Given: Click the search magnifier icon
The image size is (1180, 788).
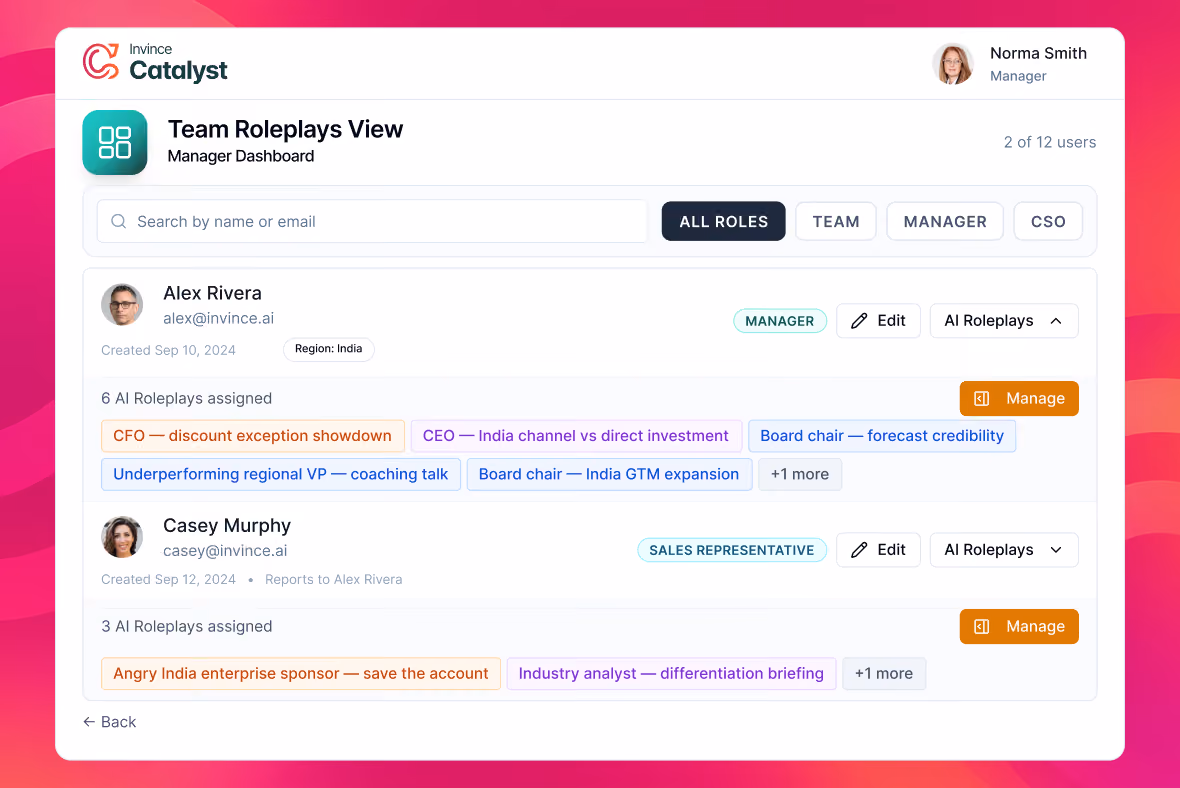Looking at the screenshot, I should [118, 221].
